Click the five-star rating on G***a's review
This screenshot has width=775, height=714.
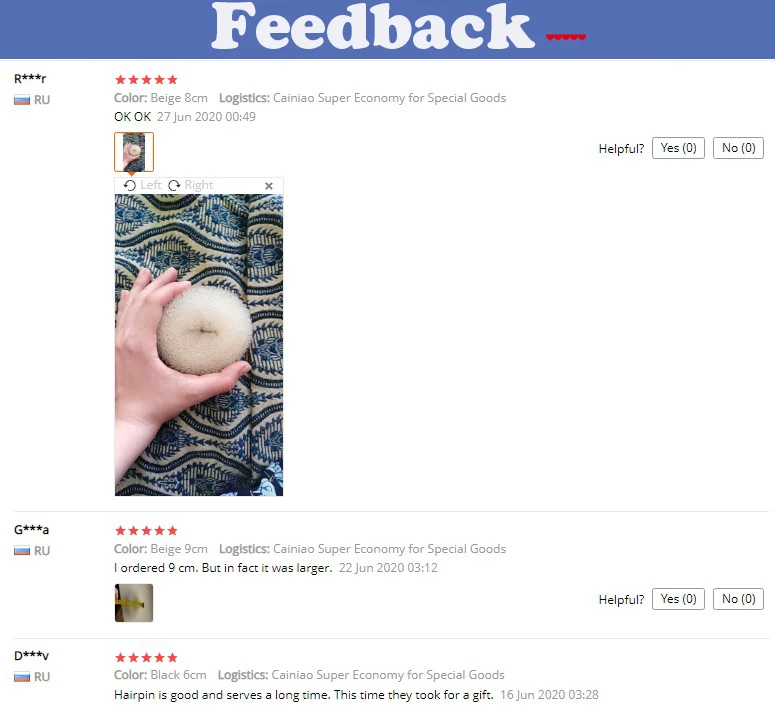(146, 531)
